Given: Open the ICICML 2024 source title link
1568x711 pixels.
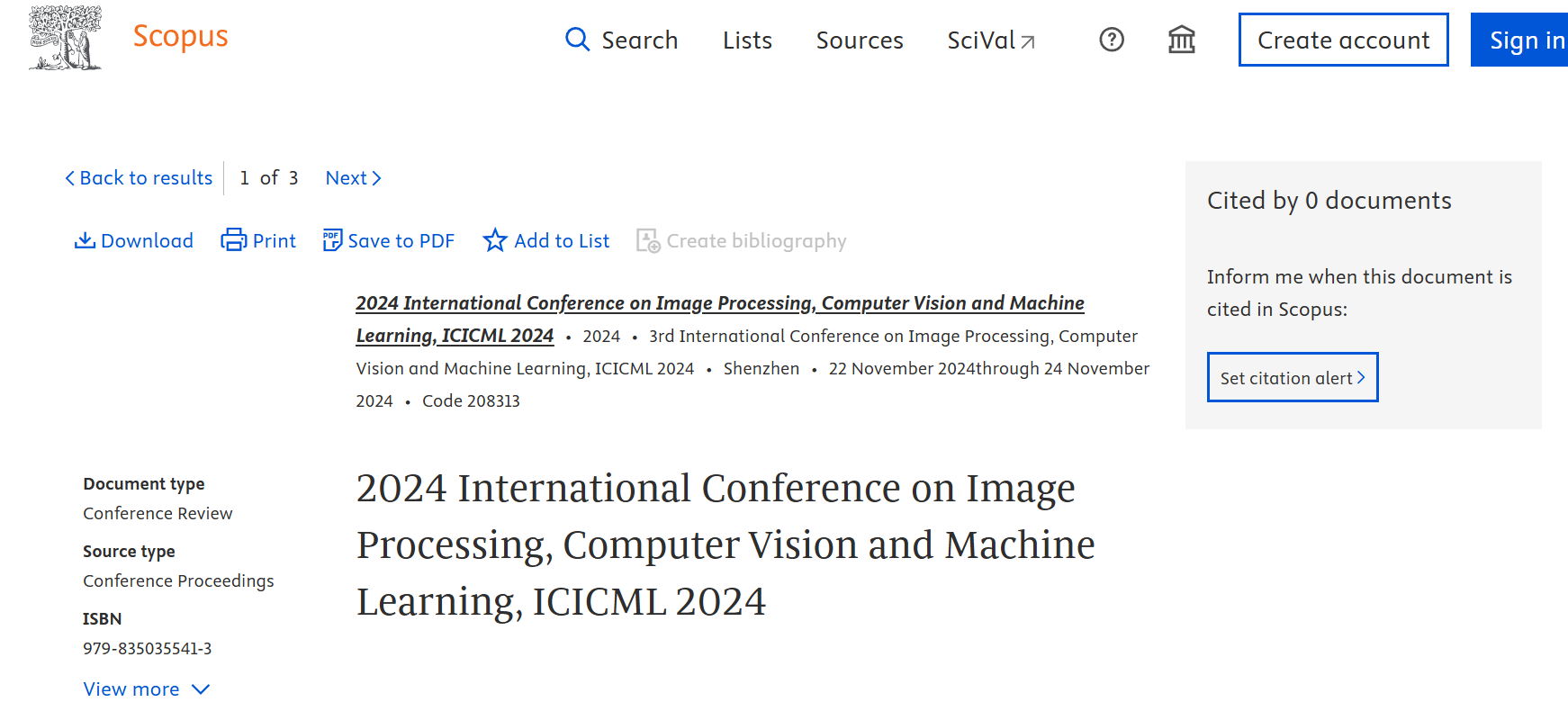Looking at the screenshot, I should (x=720, y=319).
